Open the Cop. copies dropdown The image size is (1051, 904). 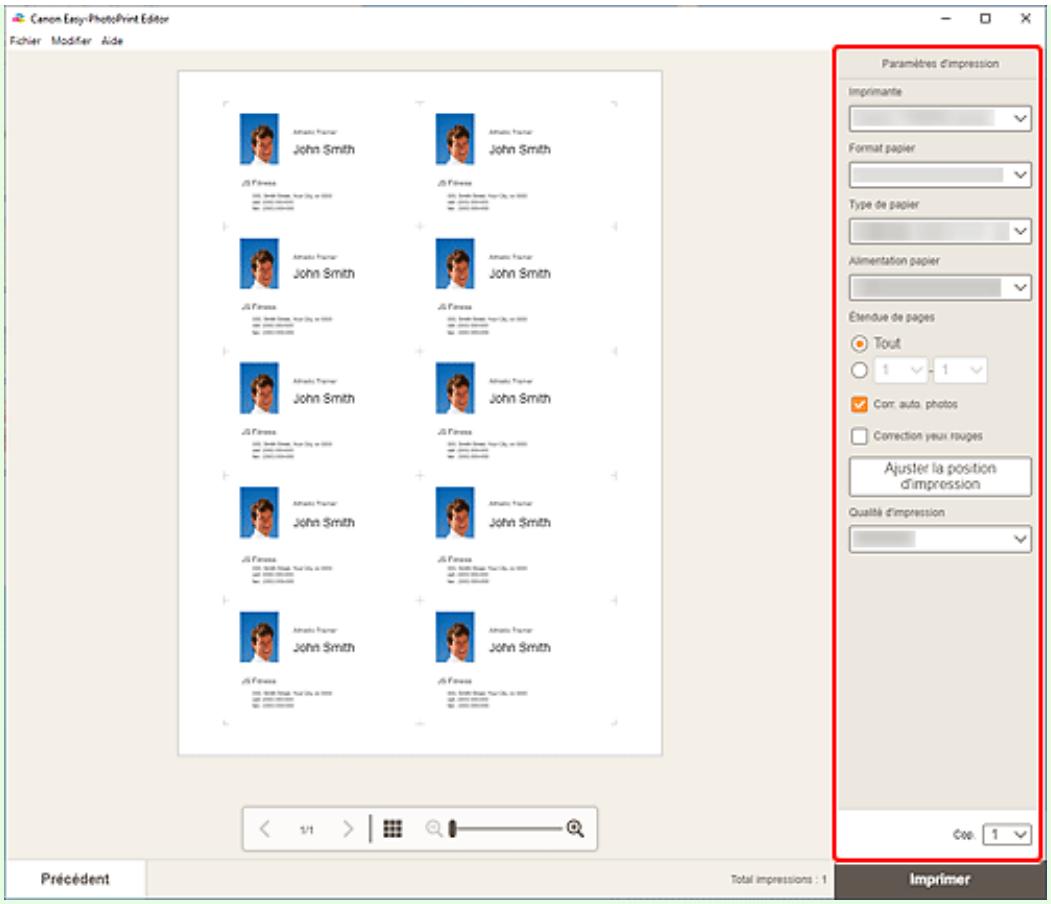[x=1007, y=834]
